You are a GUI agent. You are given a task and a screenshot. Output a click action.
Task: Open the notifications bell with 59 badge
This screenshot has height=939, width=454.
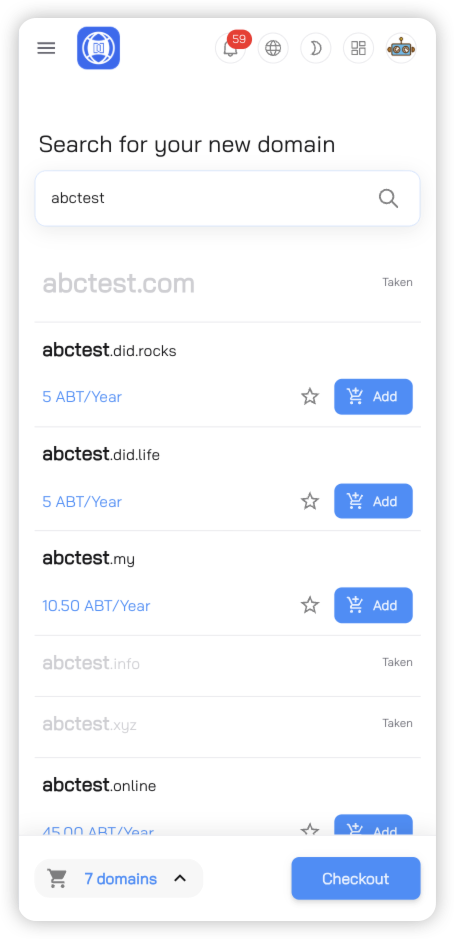[x=231, y=48]
